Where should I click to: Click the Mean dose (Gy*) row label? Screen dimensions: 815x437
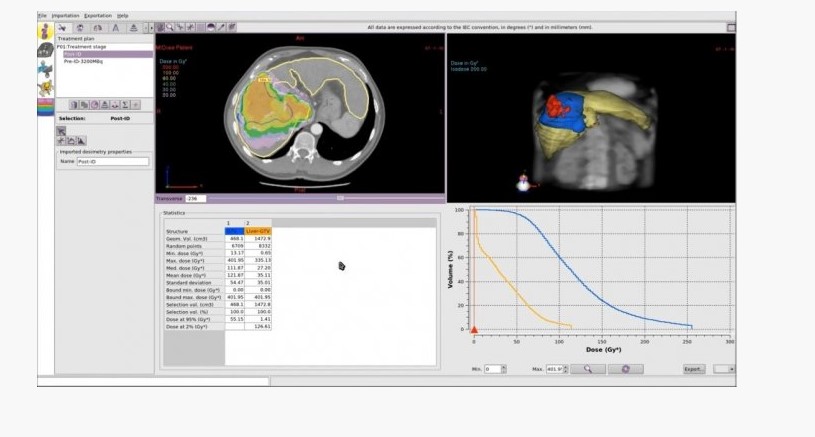[186, 275]
